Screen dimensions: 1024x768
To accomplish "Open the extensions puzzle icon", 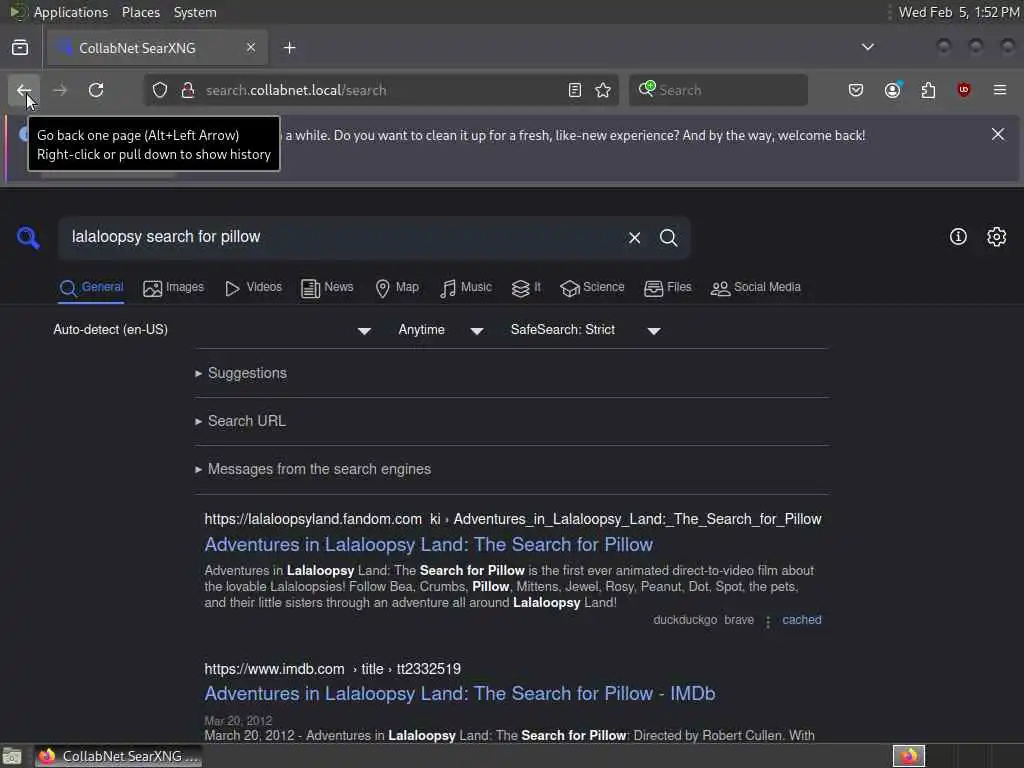I will [x=928, y=90].
